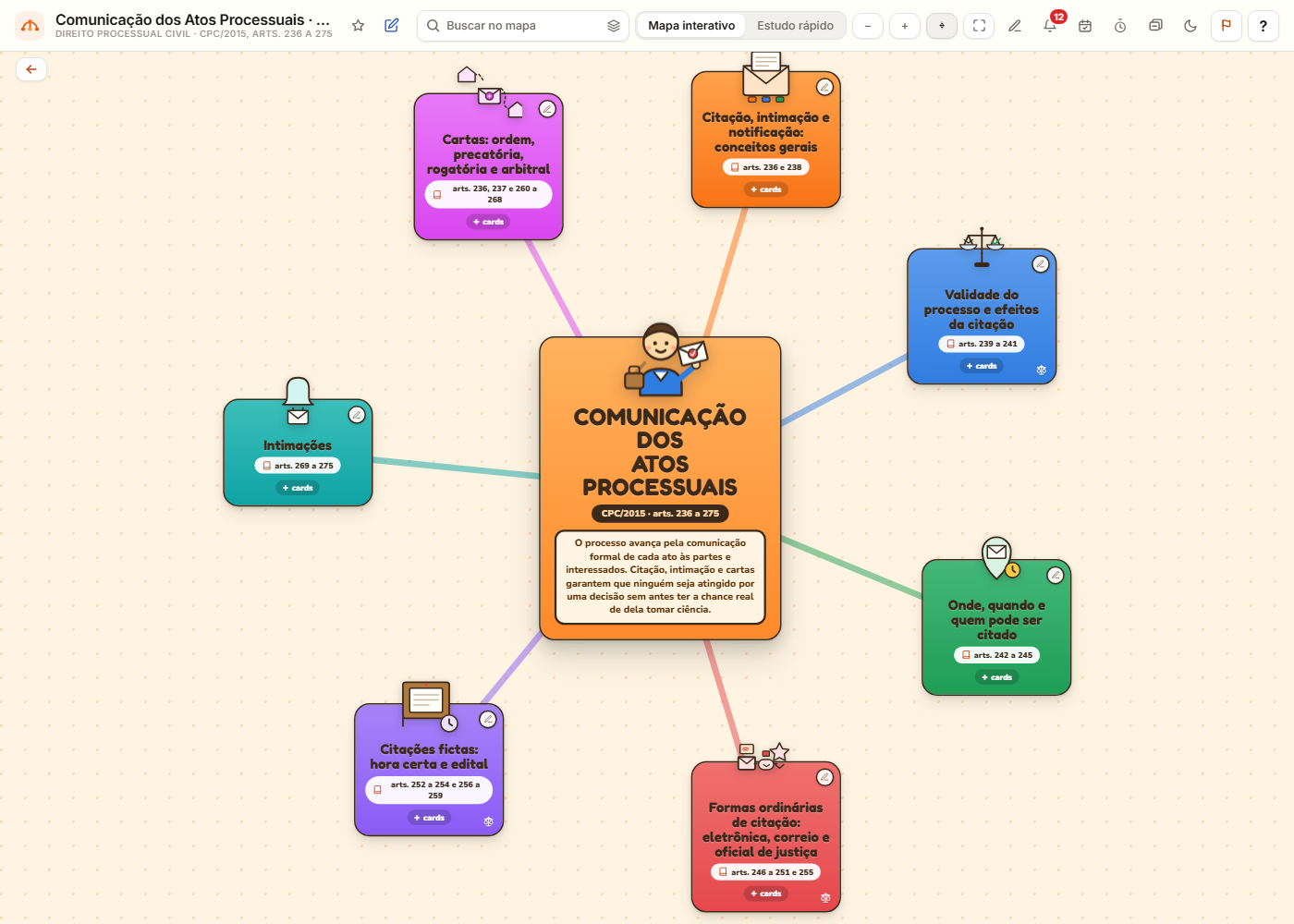This screenshot has width=1294, height=924.
Task: Click the center/recenter map button
Action: (x=942, y=26)
